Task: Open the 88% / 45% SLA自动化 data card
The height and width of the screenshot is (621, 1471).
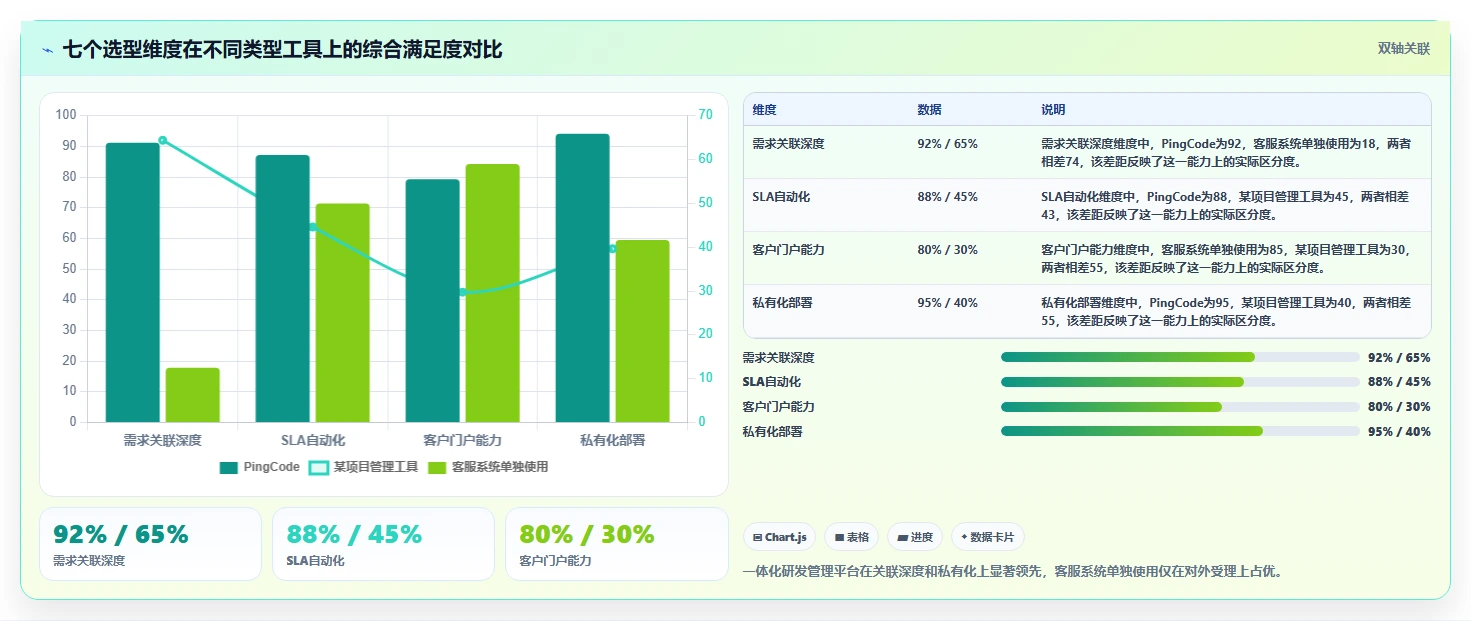Action: 383,544
